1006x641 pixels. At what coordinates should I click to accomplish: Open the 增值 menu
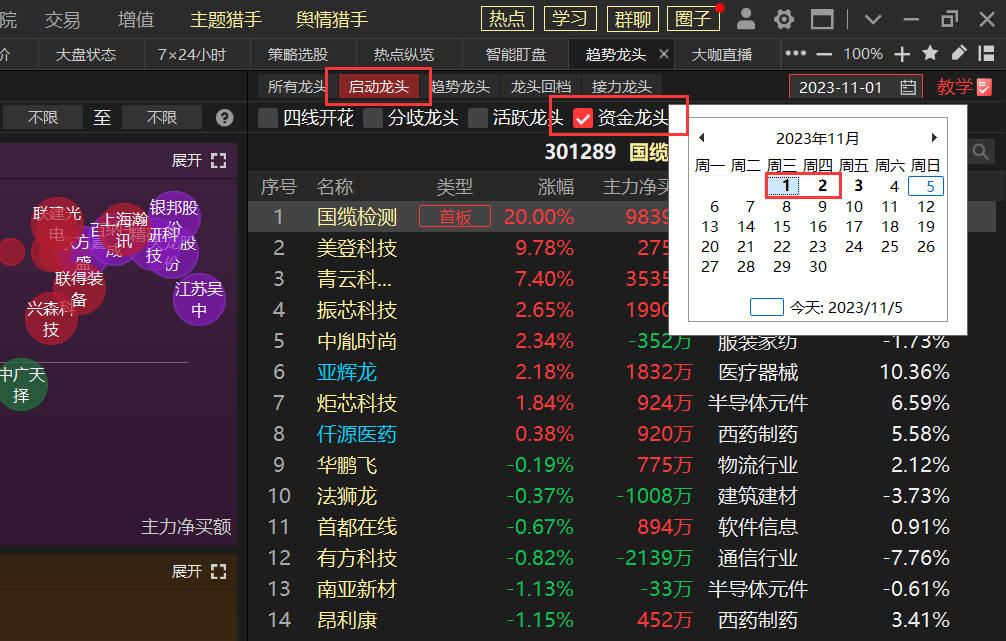[x=136, y=20]
